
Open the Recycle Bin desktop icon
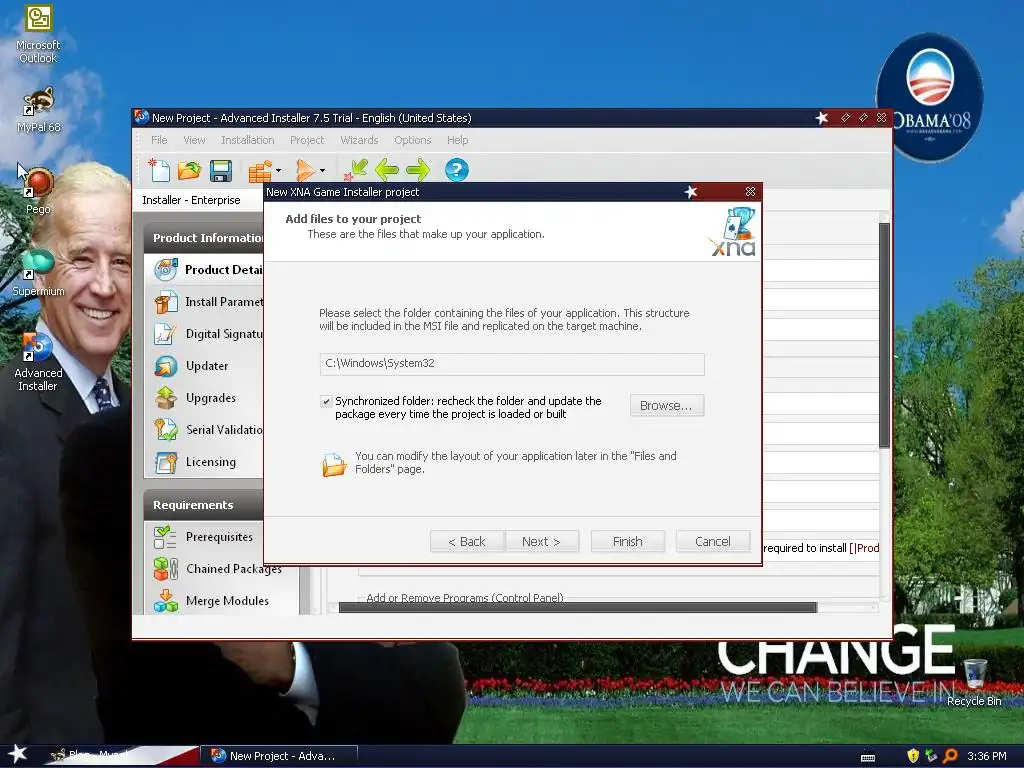pos(974,682)
